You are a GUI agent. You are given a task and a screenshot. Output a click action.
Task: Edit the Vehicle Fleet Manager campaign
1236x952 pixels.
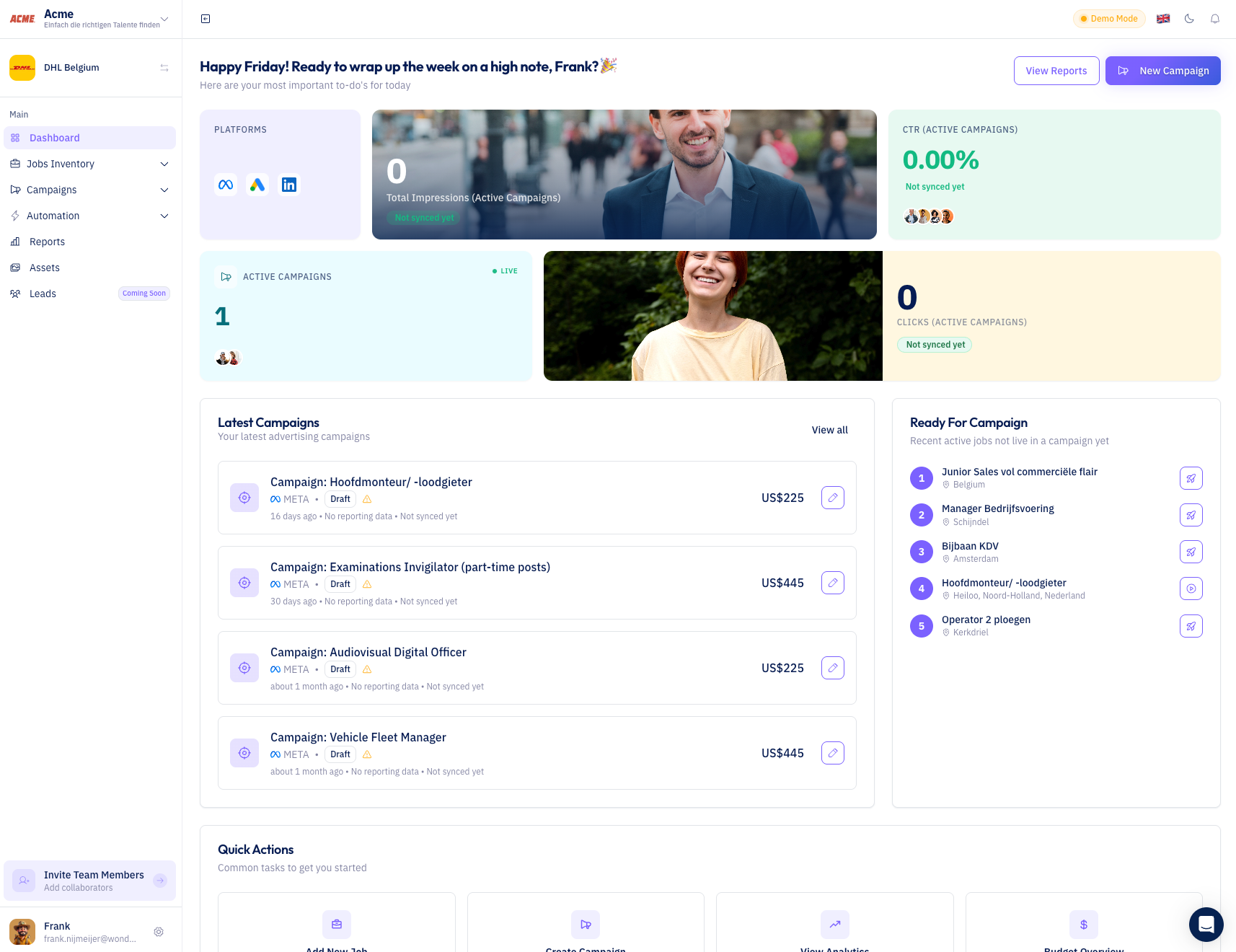pos(833,753)
